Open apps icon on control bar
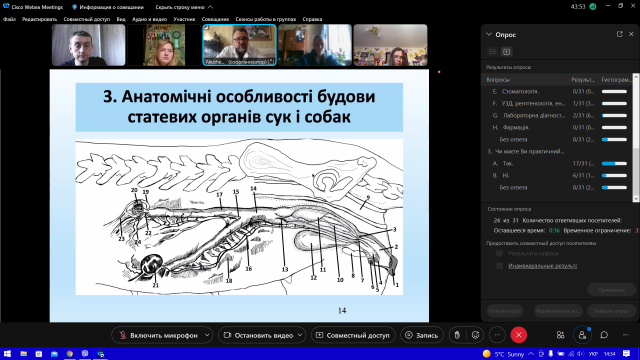The image size is (640, 360). (560, 335)
